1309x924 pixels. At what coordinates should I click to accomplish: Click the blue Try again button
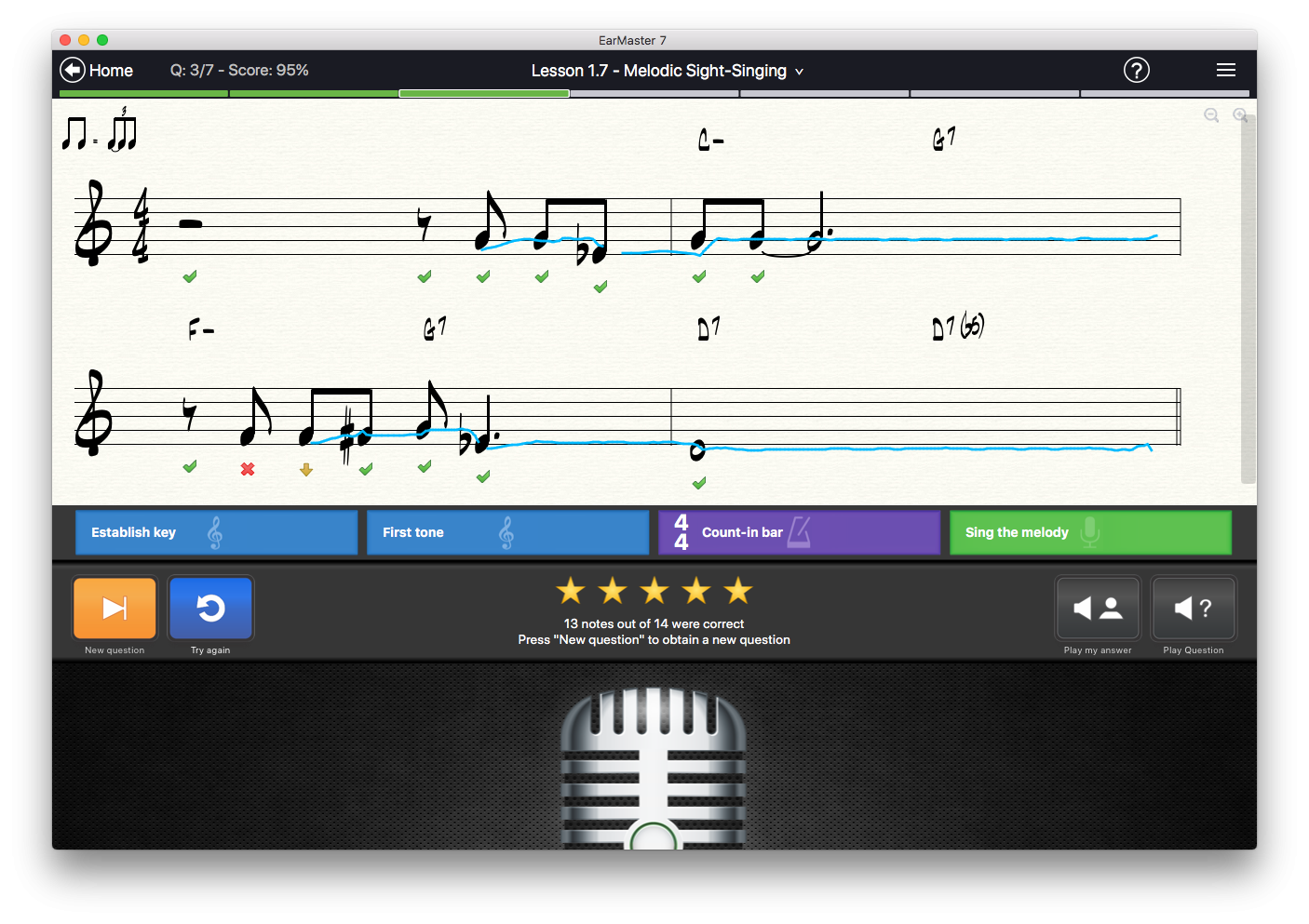[x=210, y=609]
